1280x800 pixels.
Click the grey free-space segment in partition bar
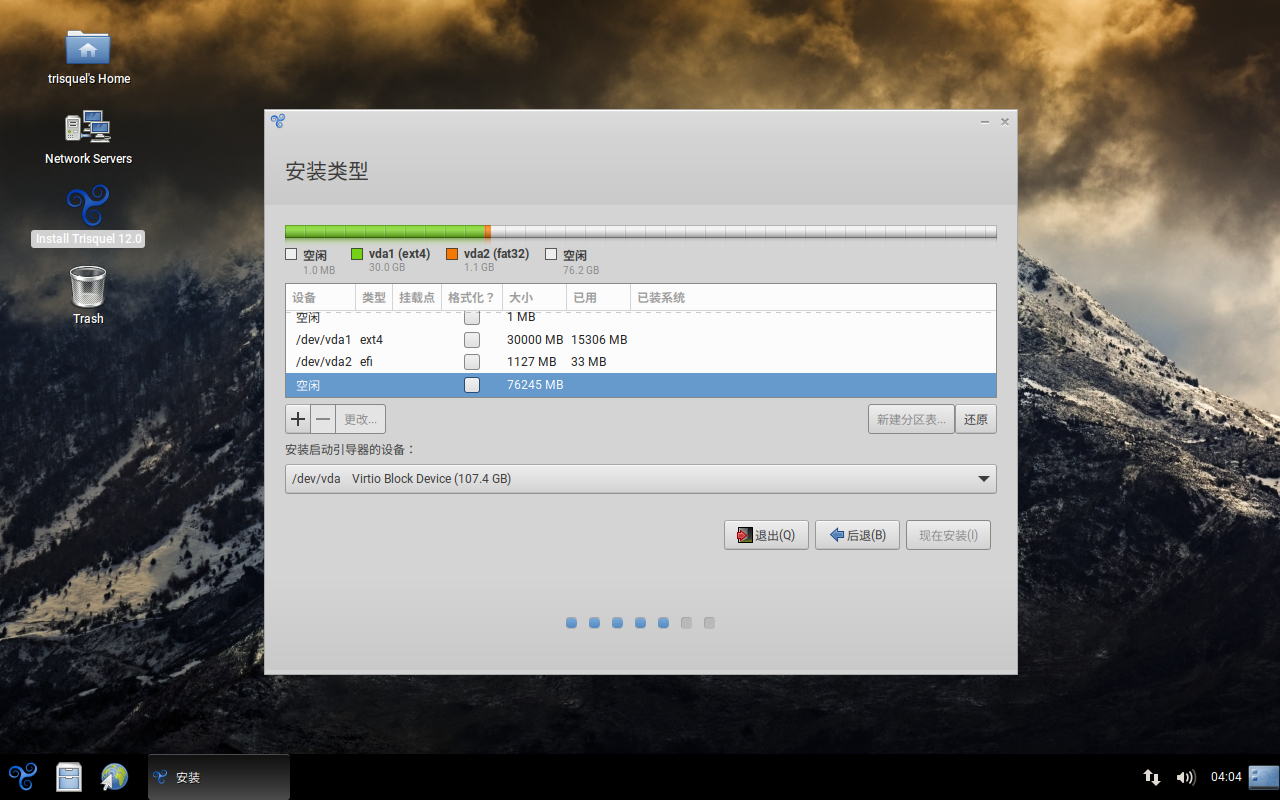(743, 232)
